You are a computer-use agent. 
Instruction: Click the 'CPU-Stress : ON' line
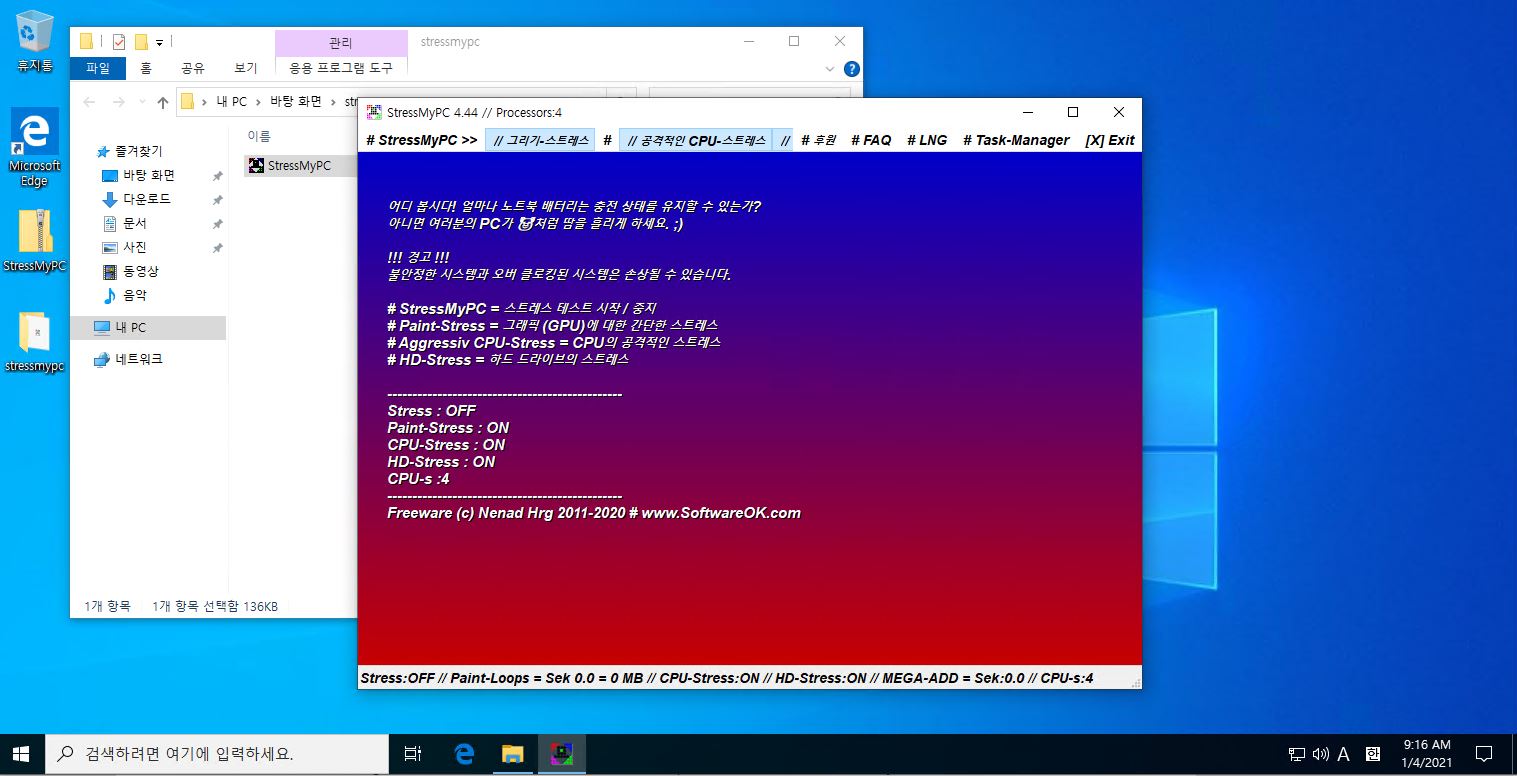(446, 445)
